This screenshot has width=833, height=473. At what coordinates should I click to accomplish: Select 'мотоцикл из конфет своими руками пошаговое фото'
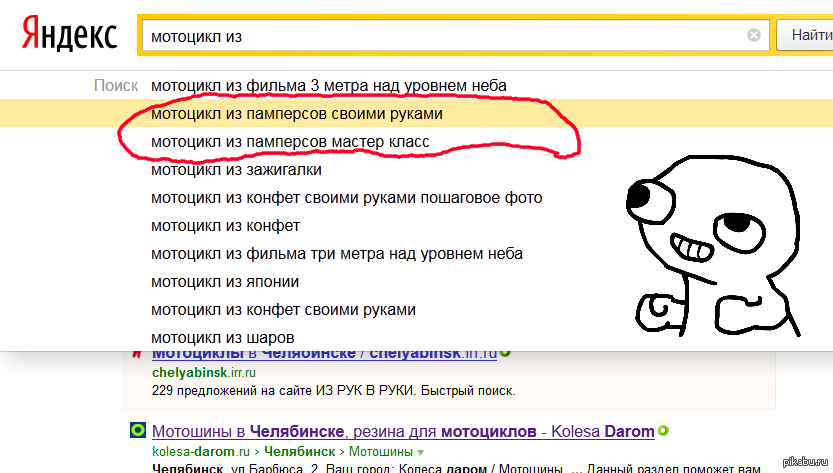point(346,198)
